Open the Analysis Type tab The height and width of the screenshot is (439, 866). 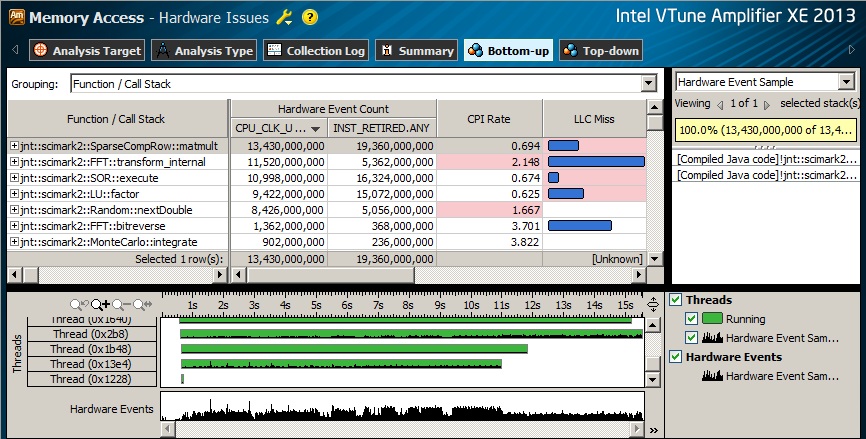(204, 51)
